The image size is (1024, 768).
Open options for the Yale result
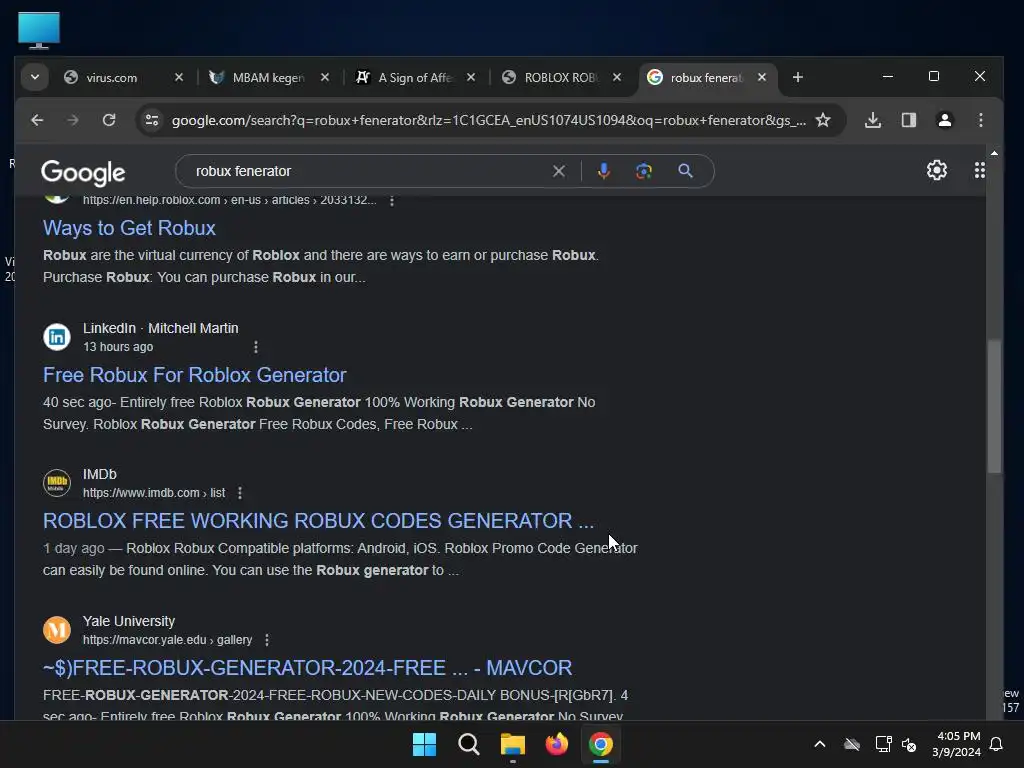click(x=267, y=640)
